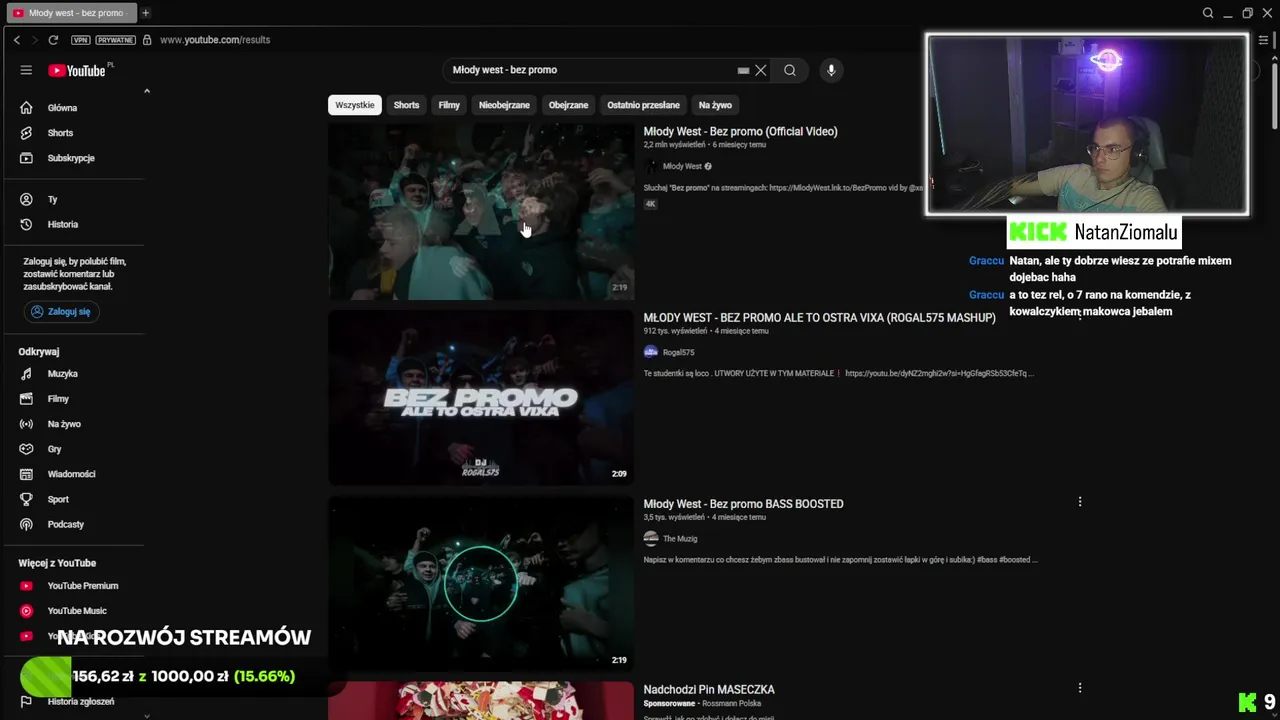
Task: Go back with the browser back arrow
Action: point(16,40)
